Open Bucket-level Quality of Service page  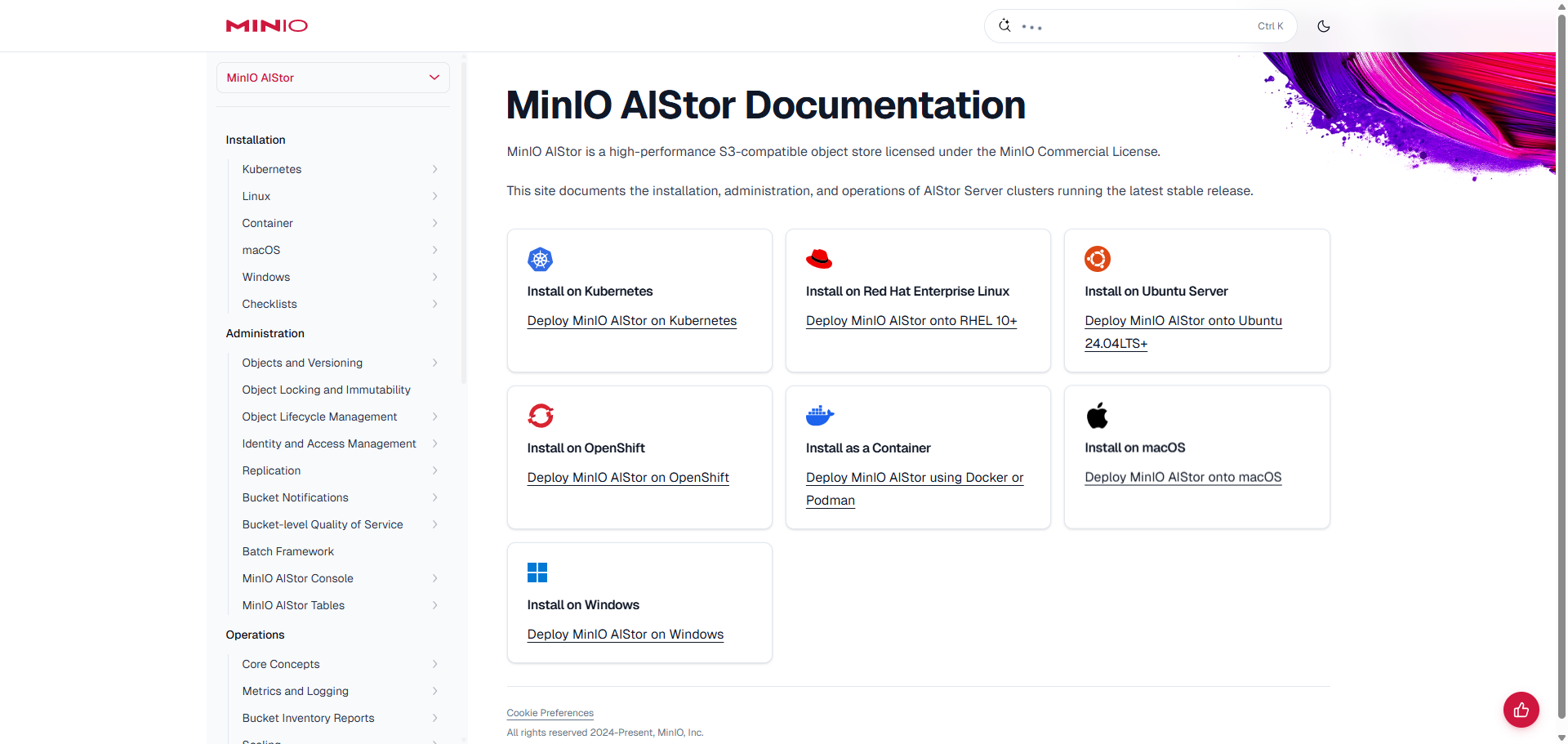click(323, 524)
